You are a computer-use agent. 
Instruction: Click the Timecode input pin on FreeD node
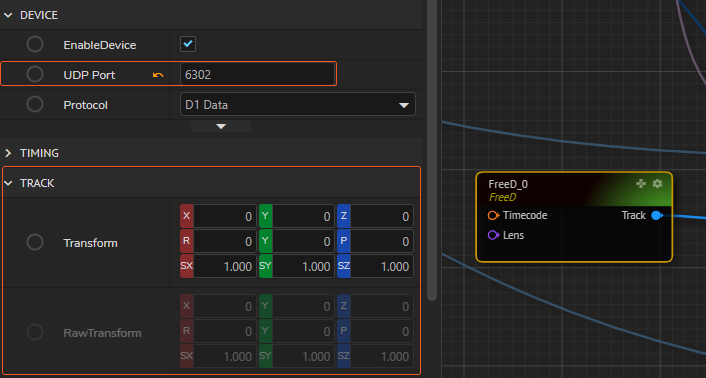[493, 215]
